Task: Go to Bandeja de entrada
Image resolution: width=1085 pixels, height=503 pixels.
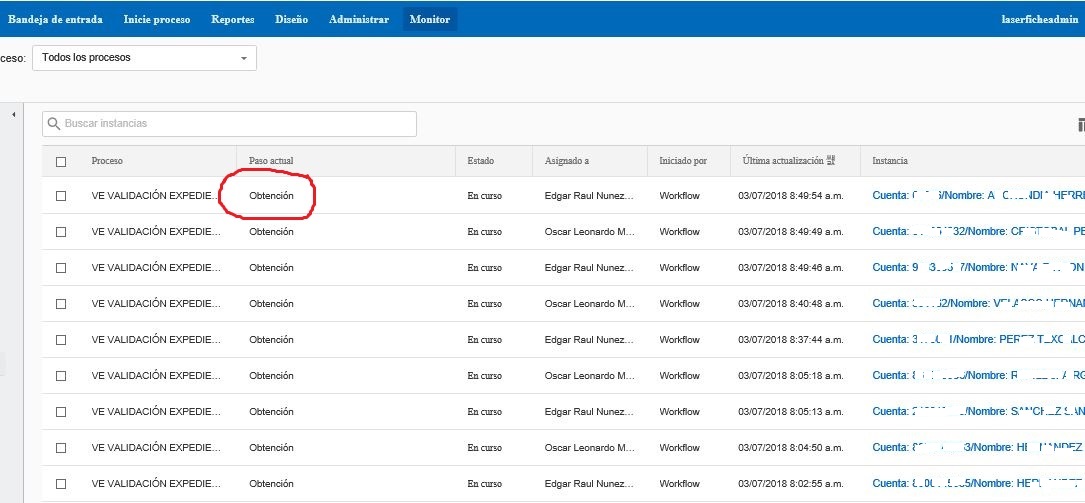Action: point(54,20)
